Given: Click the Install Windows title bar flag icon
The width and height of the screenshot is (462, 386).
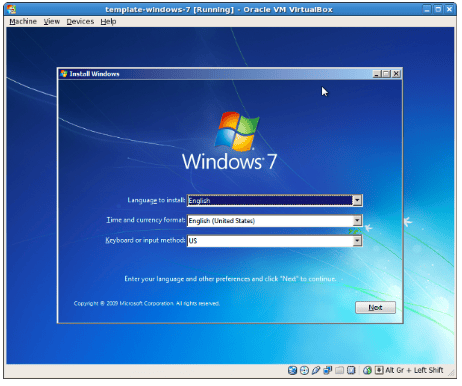Looking at the screenshot, I should pyautogui.click(x=63, y=74).
